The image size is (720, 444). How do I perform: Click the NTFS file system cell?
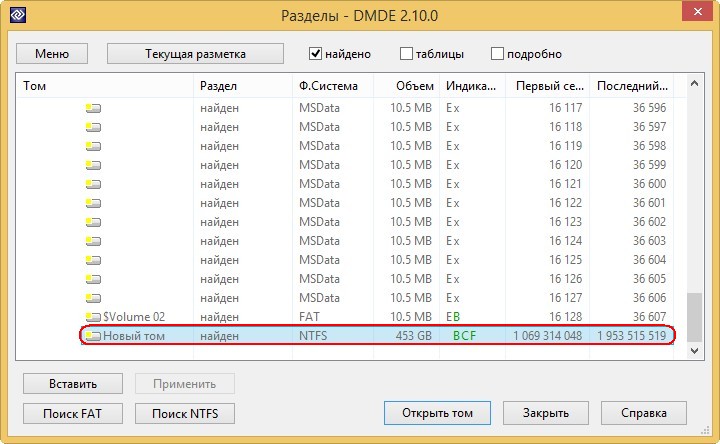[313, 336]
